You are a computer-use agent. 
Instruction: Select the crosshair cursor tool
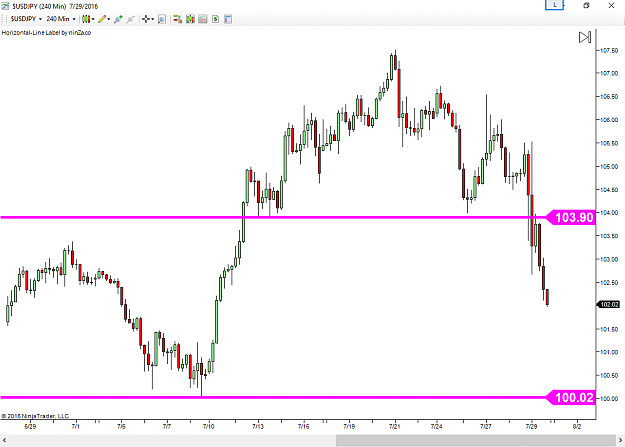click(x=146, y=19)
